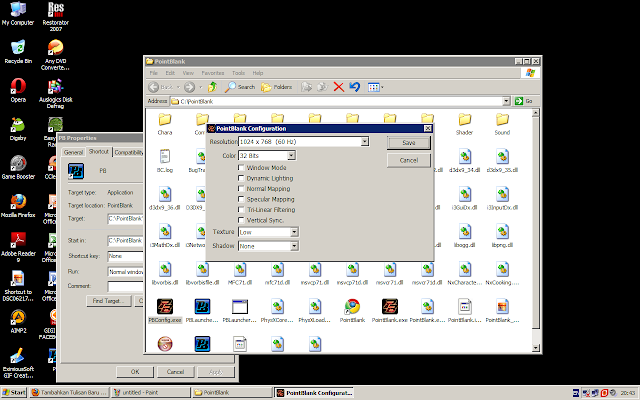Cancel the PointBlank Configuration dialog
This screenshot has width=640, height=400.
(x=409, y=160)
